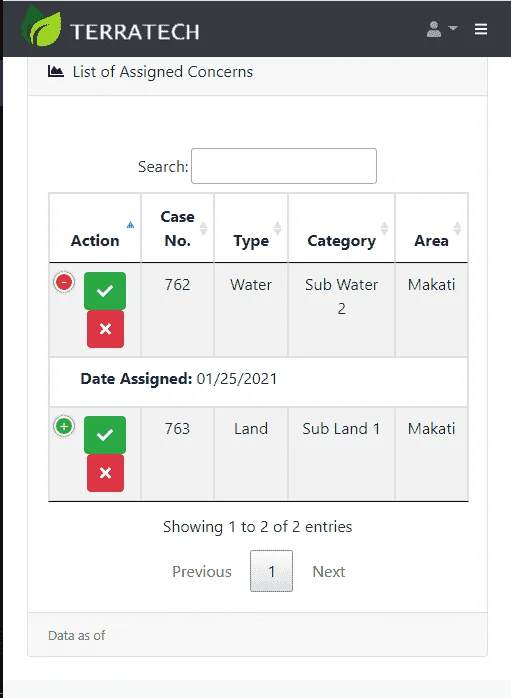The image size is (511, 698).
Task: Sort table by Category column
Action: pos(341,228)
